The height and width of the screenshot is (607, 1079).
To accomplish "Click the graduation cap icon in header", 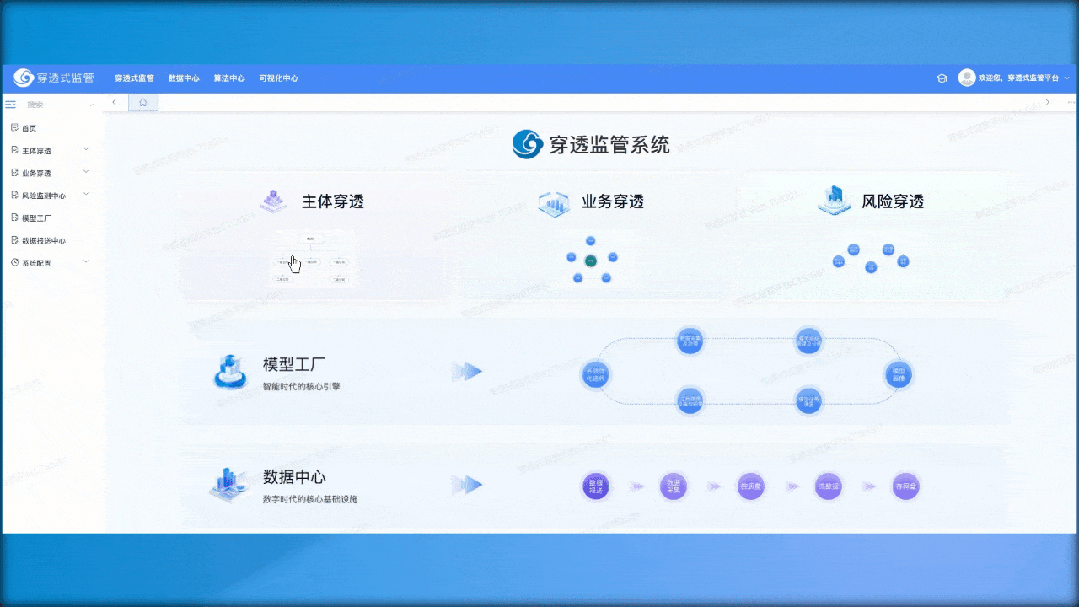I will pos(941,78).
